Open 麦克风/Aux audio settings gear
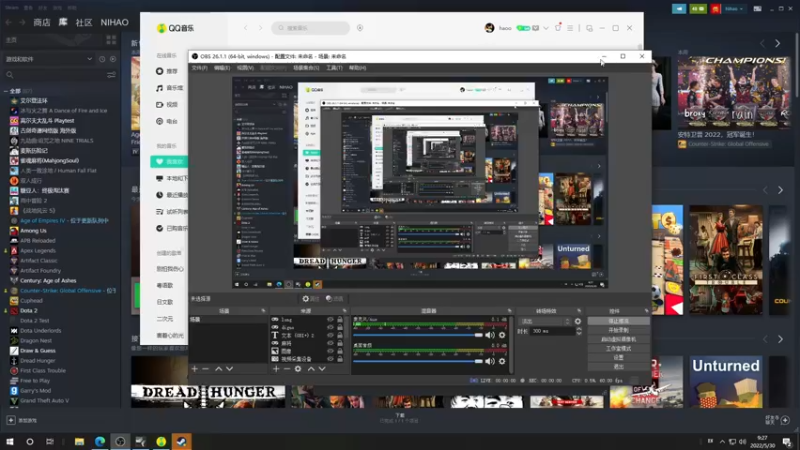The image size is (800, 450). [502, 335]
